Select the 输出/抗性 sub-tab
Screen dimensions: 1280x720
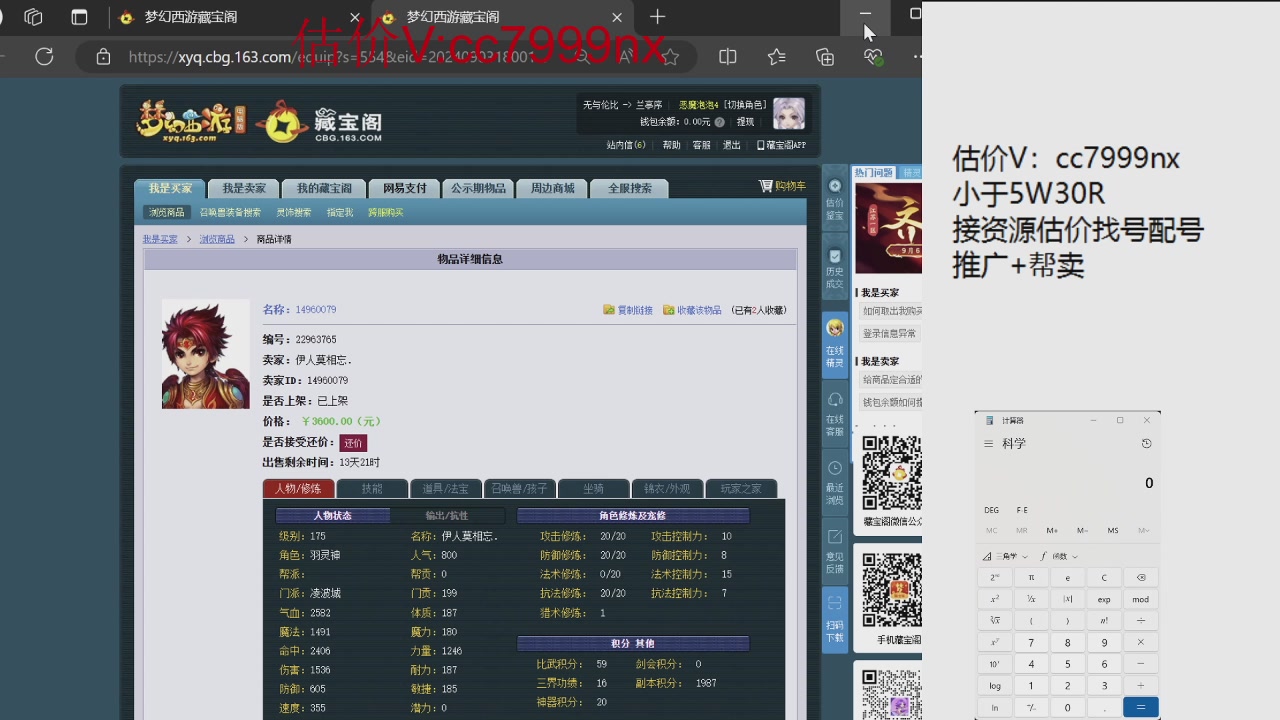447,516
